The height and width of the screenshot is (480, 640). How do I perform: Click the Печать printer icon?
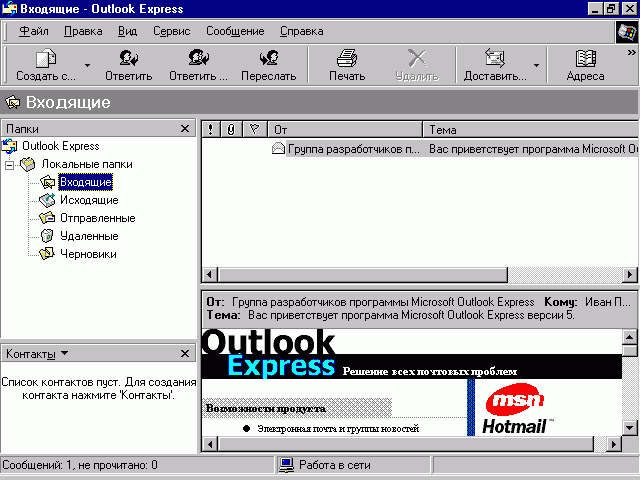point(347,58)
